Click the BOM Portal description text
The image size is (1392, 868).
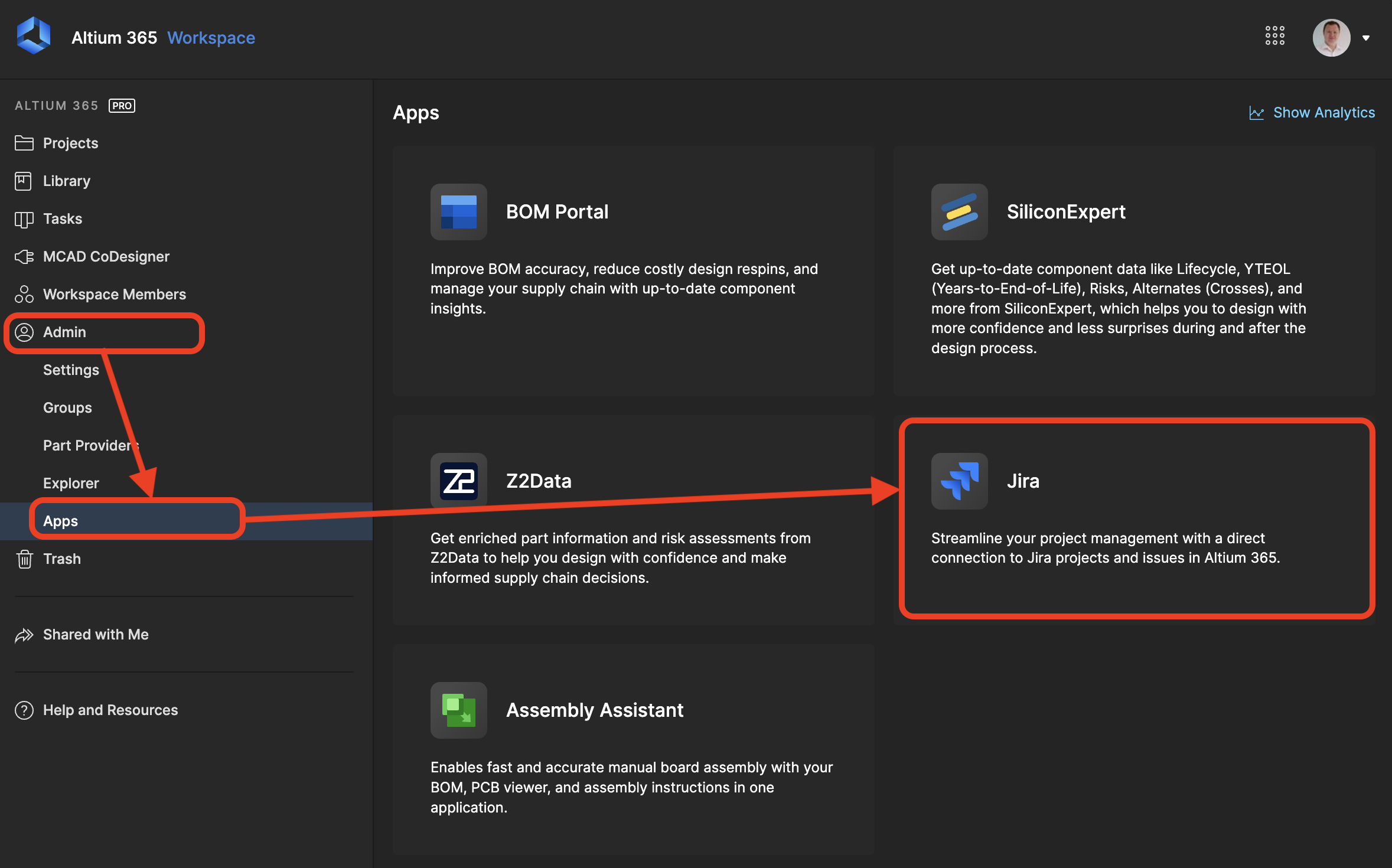(x=624, y=289)
